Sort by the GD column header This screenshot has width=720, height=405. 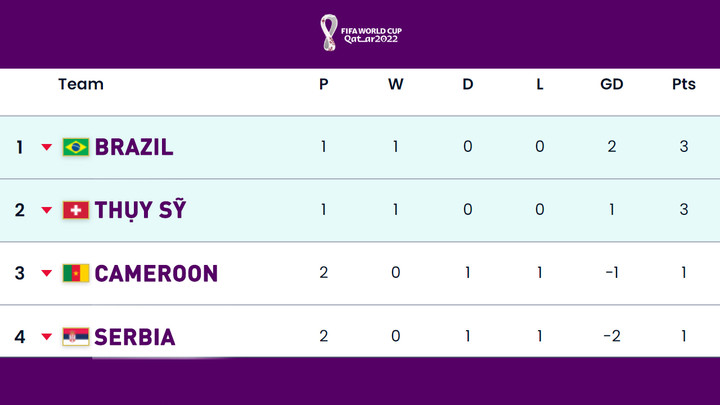point(611,84)
